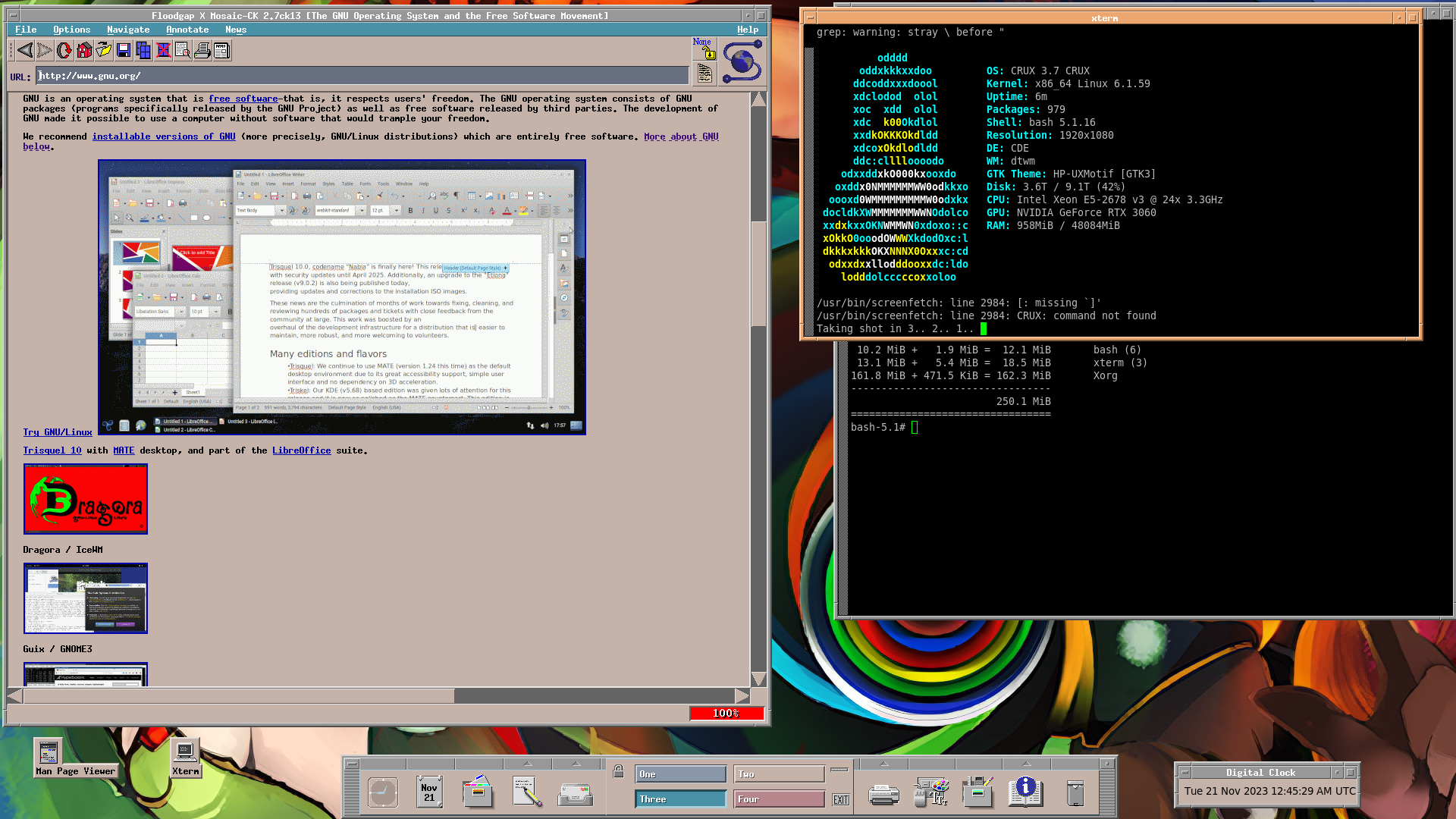Expand the Guix GNOME3 thumbnail section
1456x819 pixels.
pos(85,674)
